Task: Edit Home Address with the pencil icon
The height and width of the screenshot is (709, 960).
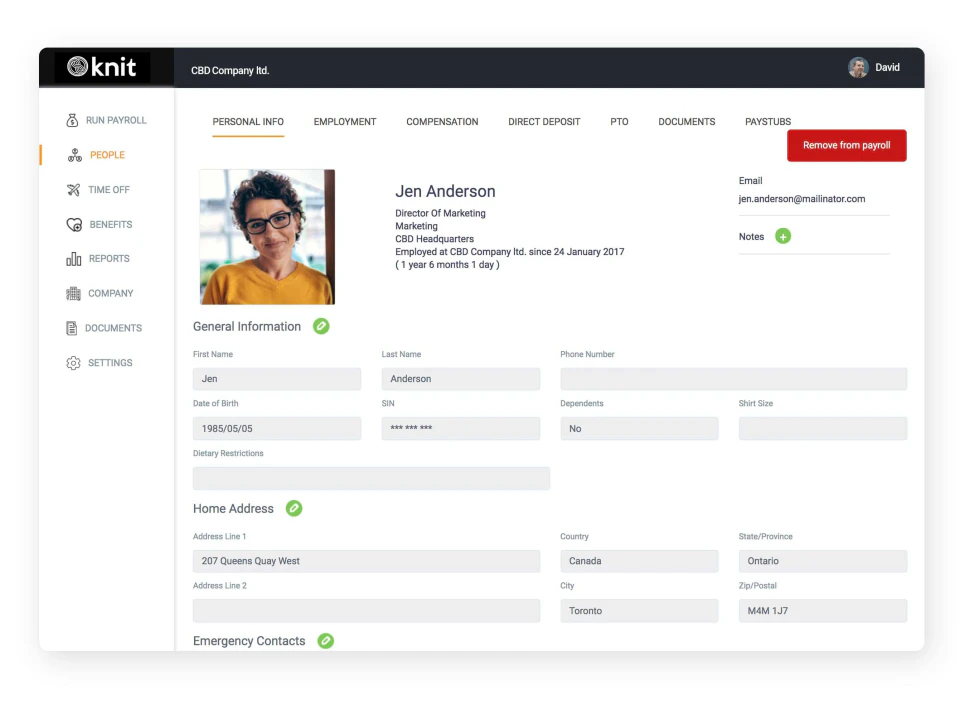Action: click(x=294, y=508)
